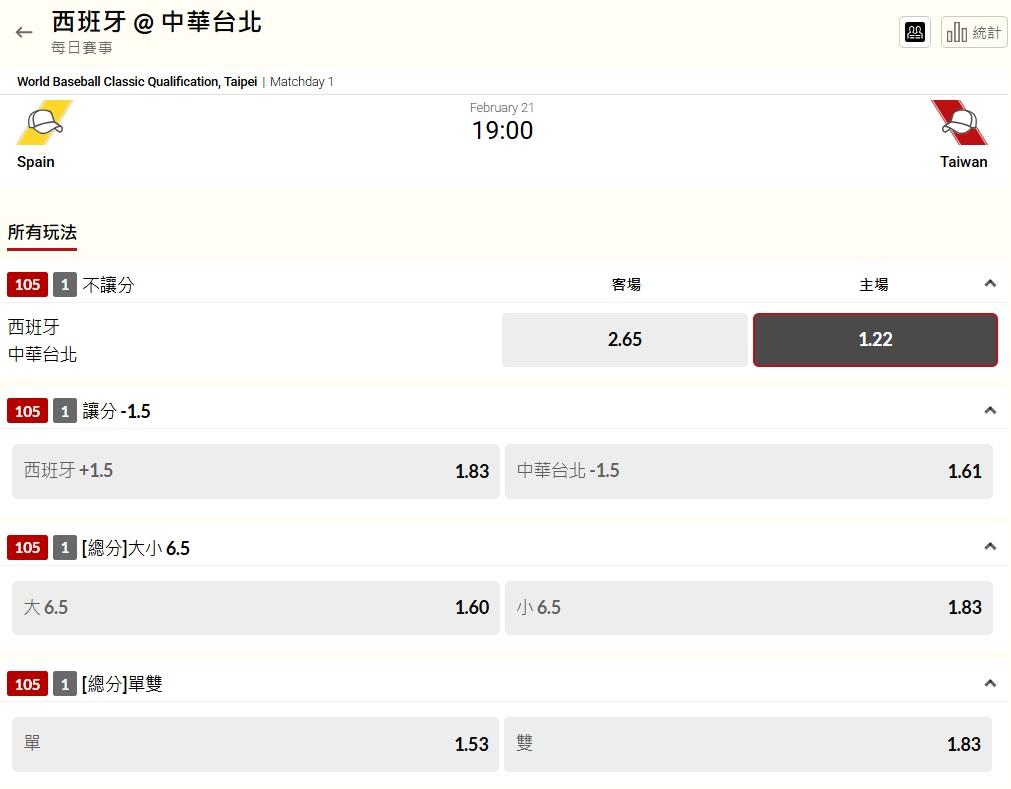Click the red 105 badge beside 不讓分
1011x789 pixels.
(x=27, y=285)
